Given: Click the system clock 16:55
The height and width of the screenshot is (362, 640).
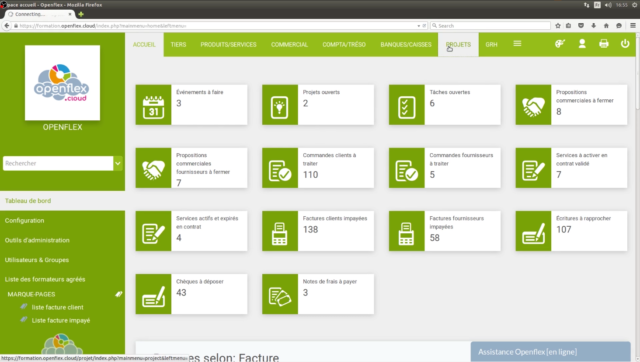Looking at the screenshot, I should (x=622, y=5).
